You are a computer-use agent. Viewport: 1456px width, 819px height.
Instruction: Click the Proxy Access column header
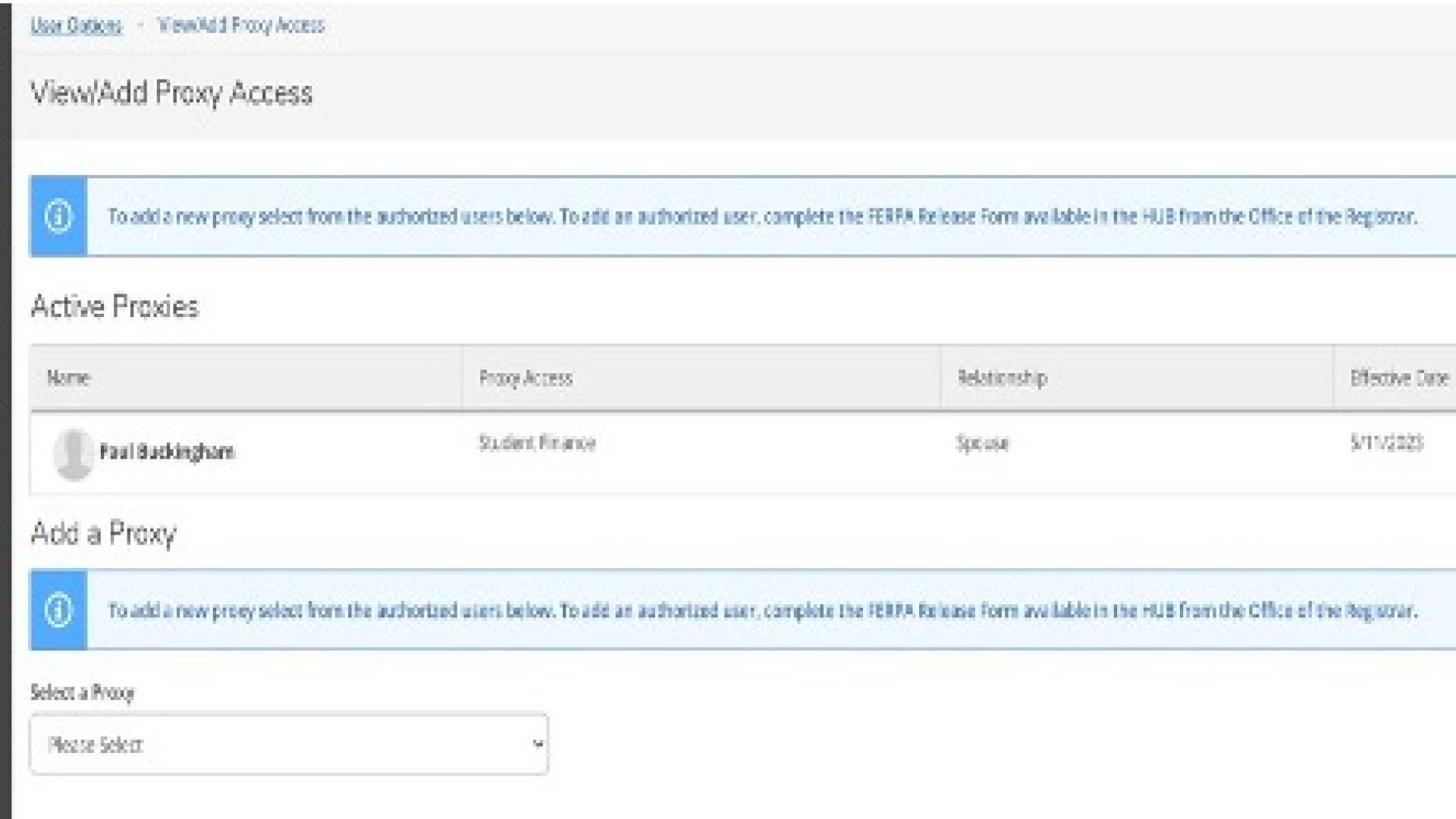click(x=526, y=378)
